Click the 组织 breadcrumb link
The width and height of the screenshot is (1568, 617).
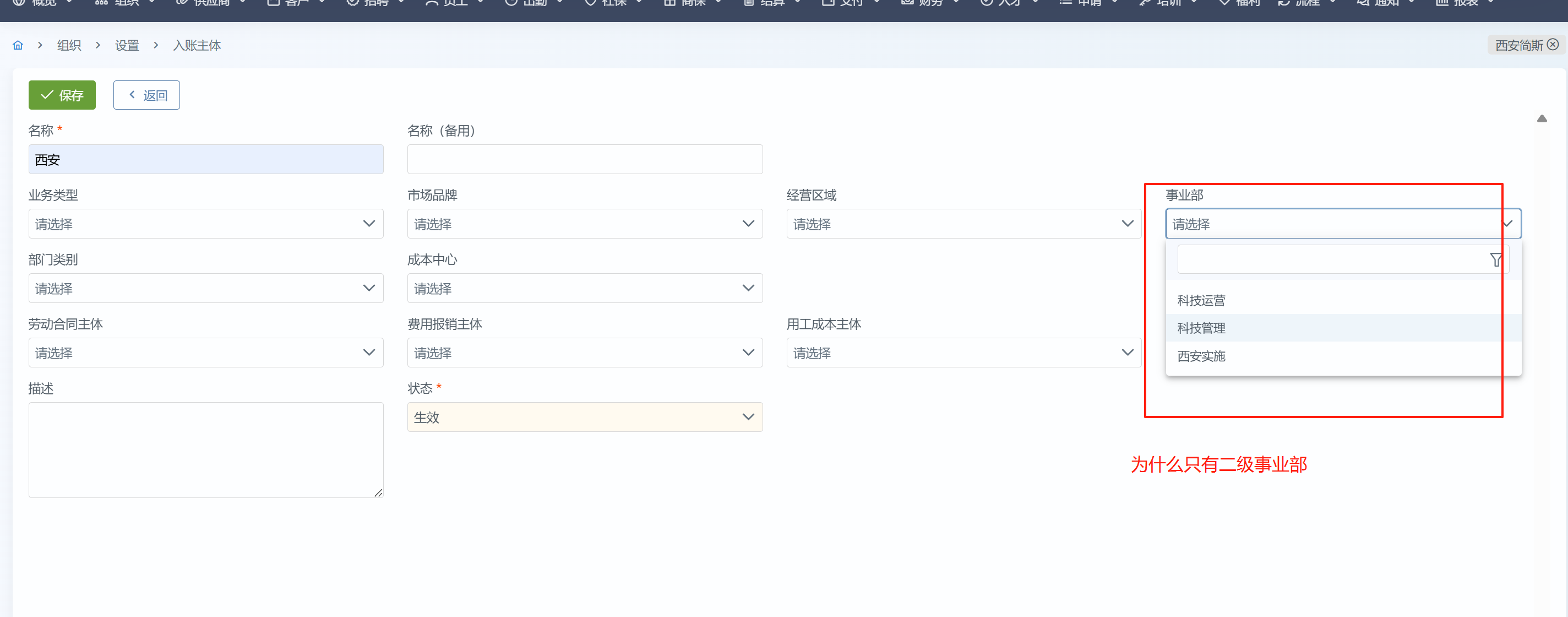coord(69,46)
